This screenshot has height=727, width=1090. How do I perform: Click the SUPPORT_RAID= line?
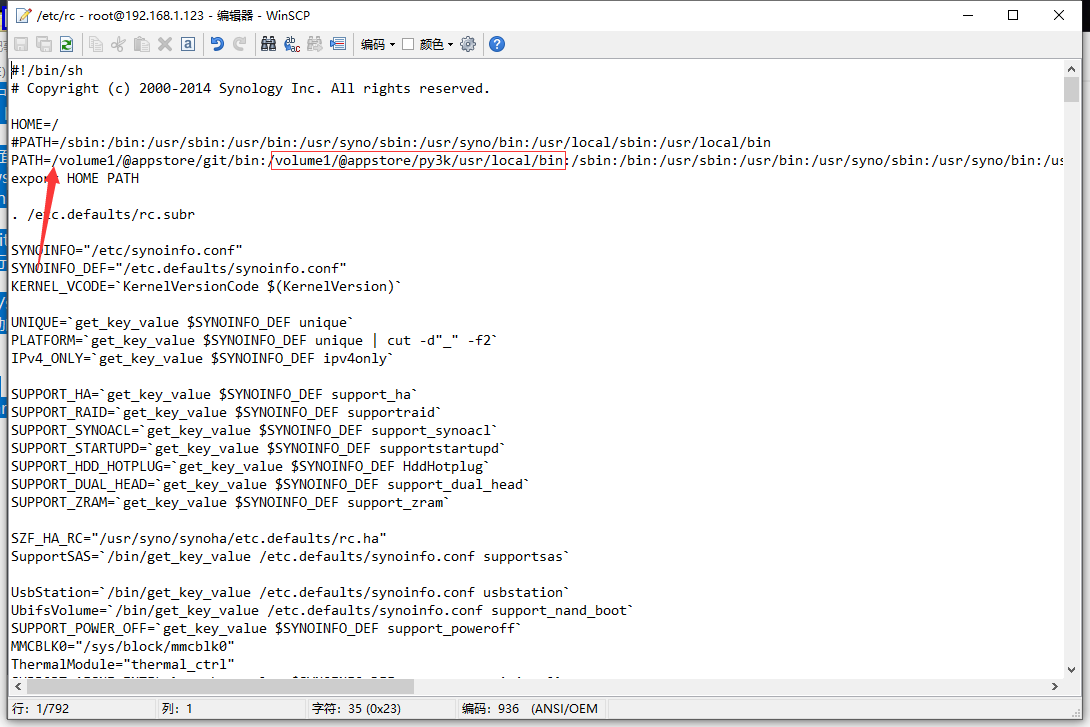[227, 412]
